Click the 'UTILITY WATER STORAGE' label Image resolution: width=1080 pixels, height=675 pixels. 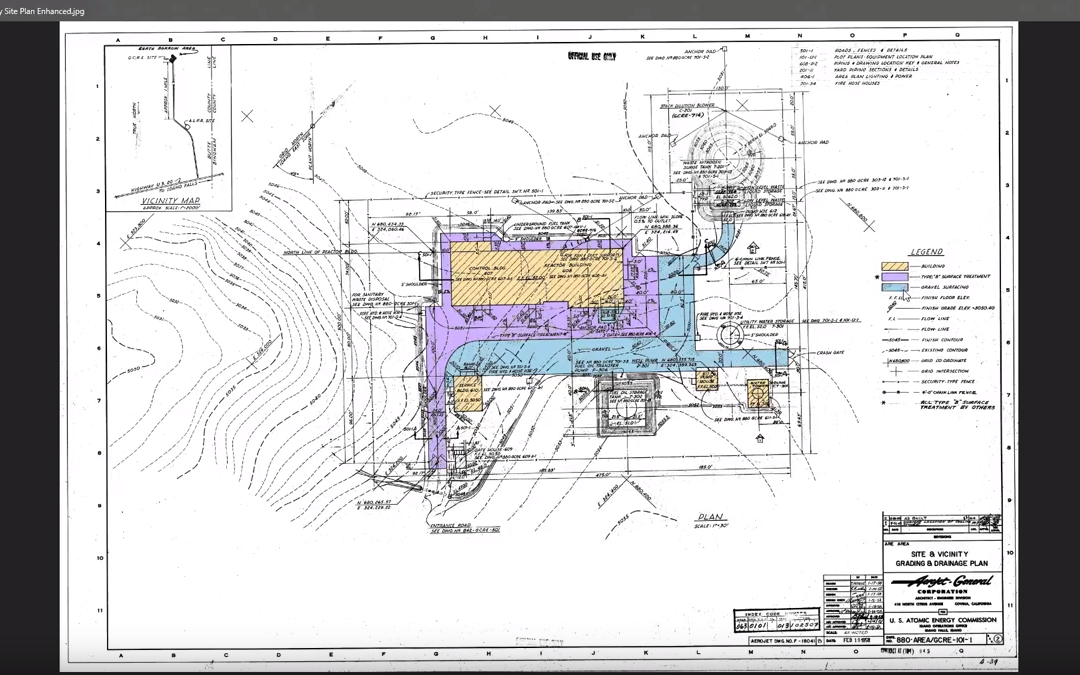(x=768, y=321)
